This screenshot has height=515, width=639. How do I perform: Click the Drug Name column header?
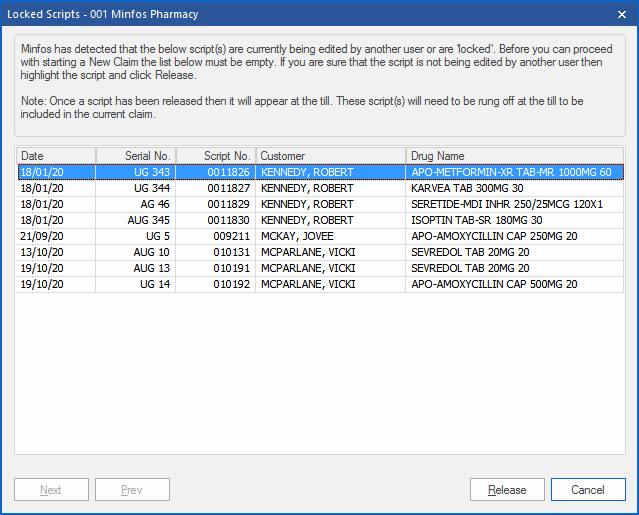515,156
